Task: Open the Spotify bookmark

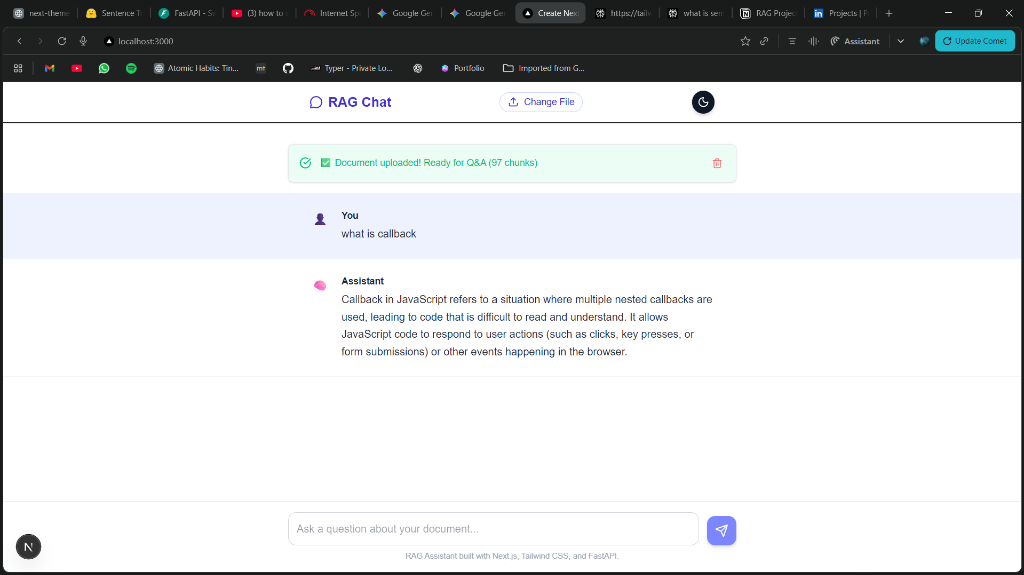Action: 131,68
